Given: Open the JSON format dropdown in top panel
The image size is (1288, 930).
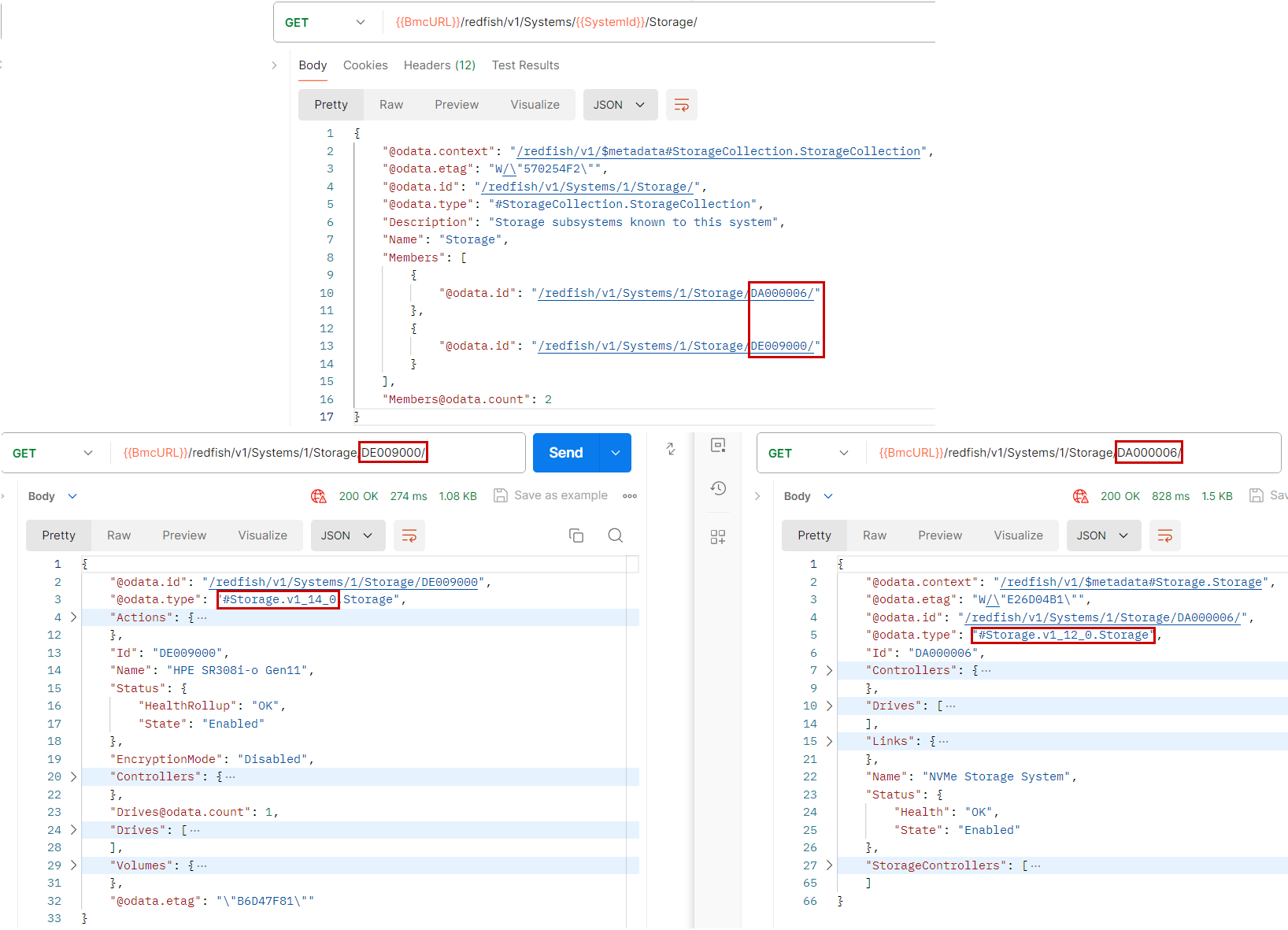Looking at the screenshot, I should [620, 105].
